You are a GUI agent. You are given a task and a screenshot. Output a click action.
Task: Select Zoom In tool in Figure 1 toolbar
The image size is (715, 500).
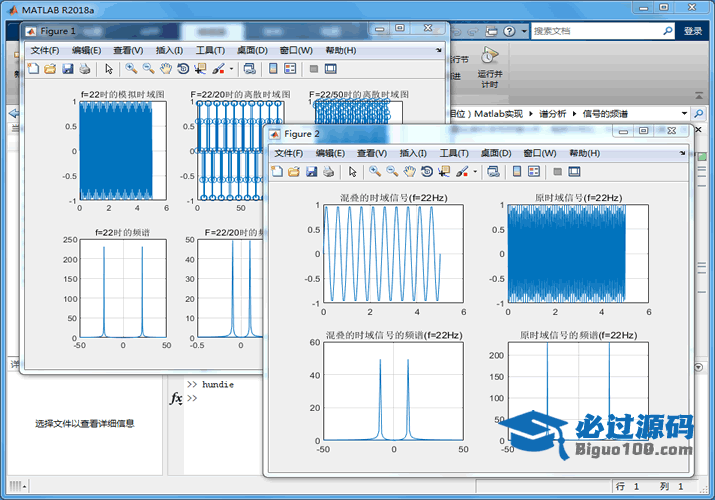click(131, 69)
